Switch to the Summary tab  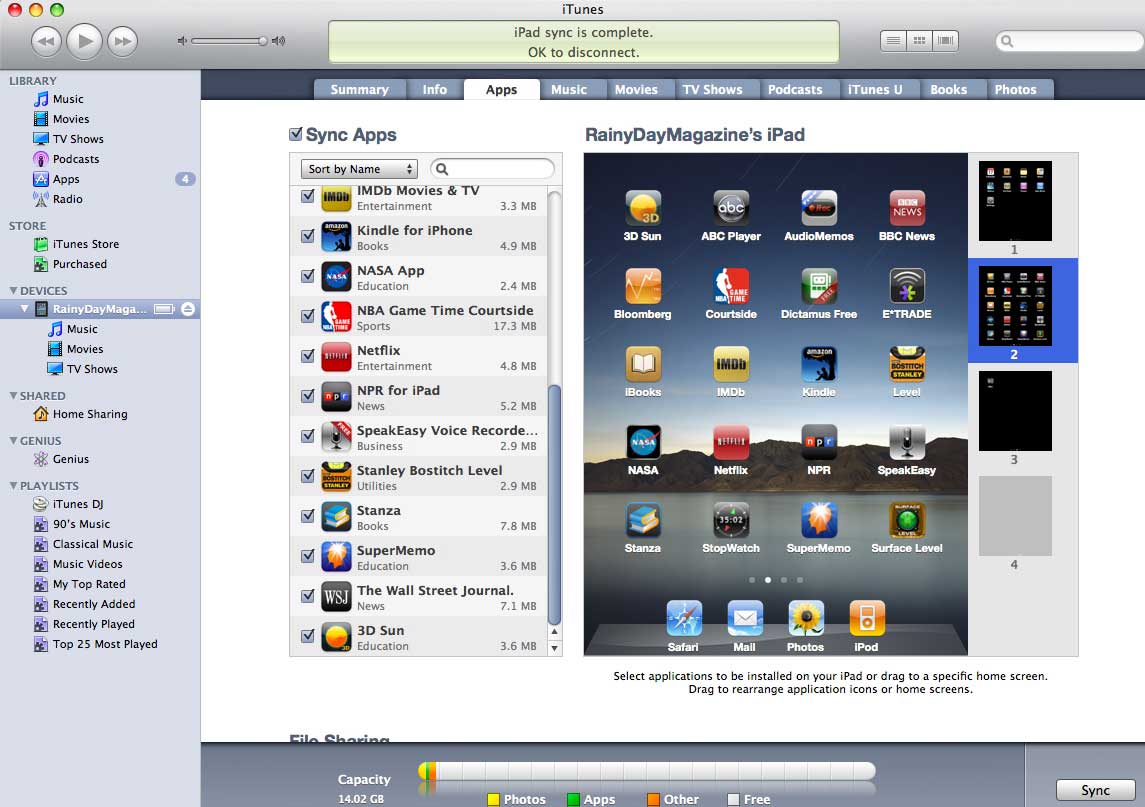tap(359, 89)
